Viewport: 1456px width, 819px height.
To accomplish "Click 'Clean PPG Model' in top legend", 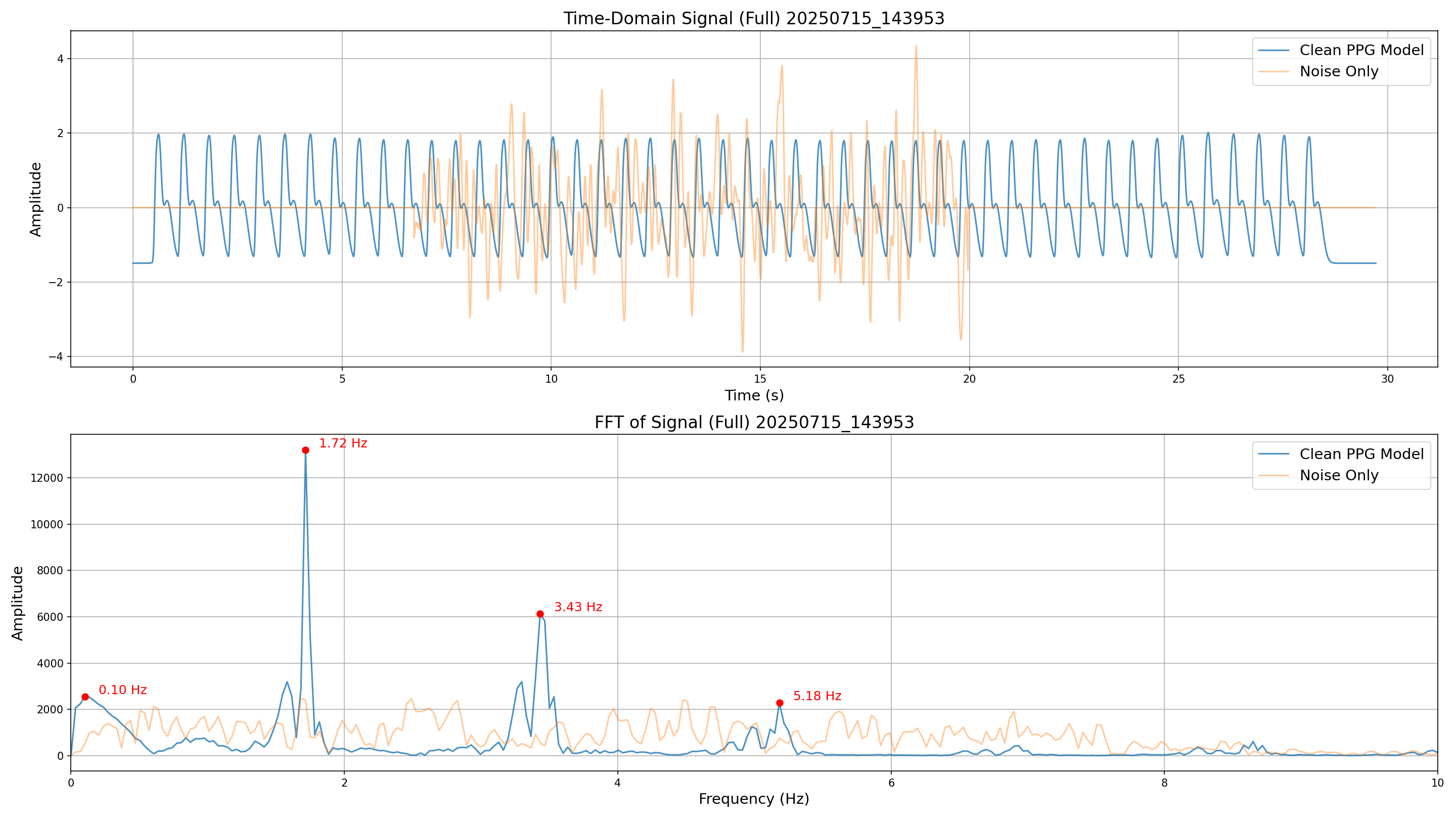I will point(1361,51).
